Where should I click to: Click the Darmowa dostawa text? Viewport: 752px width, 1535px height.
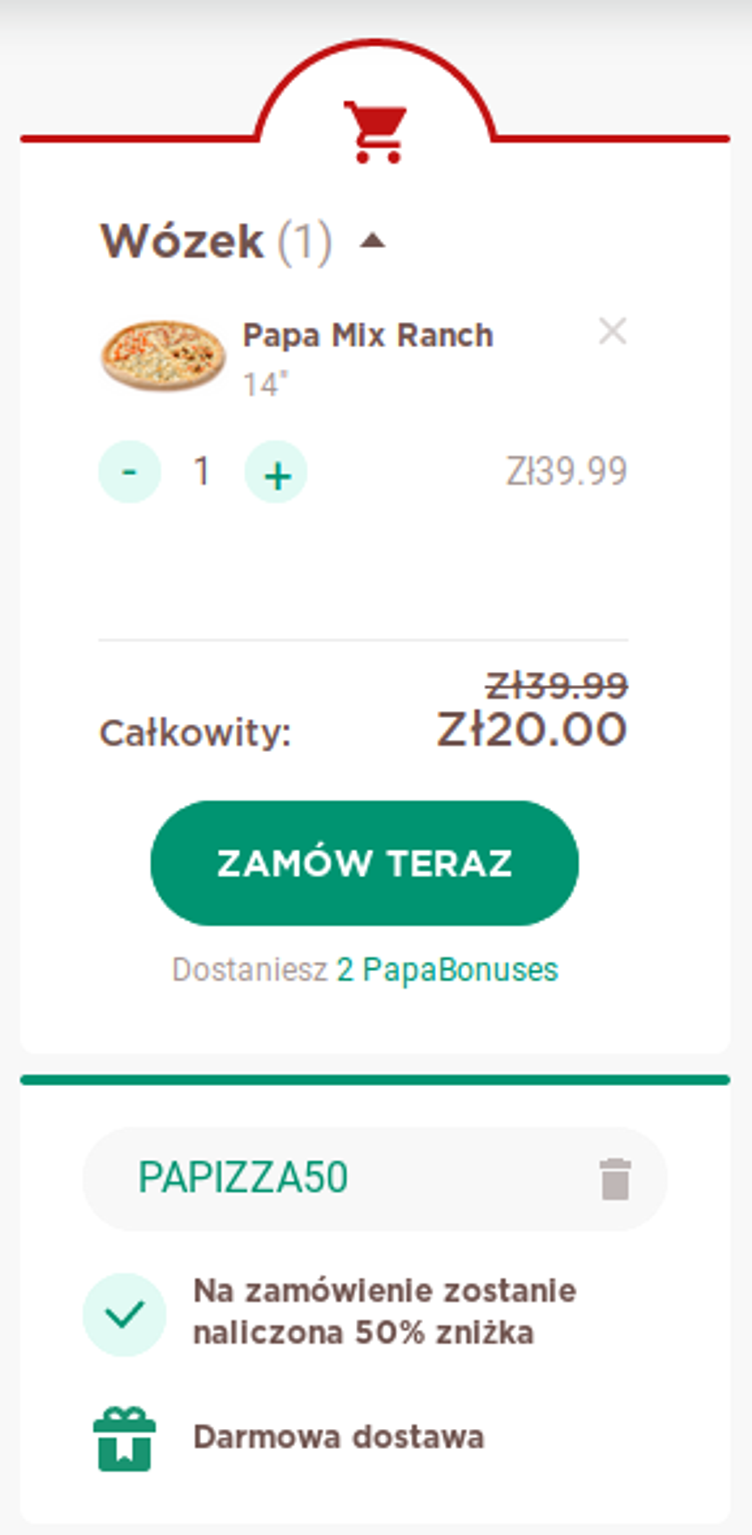point(338,1437)
